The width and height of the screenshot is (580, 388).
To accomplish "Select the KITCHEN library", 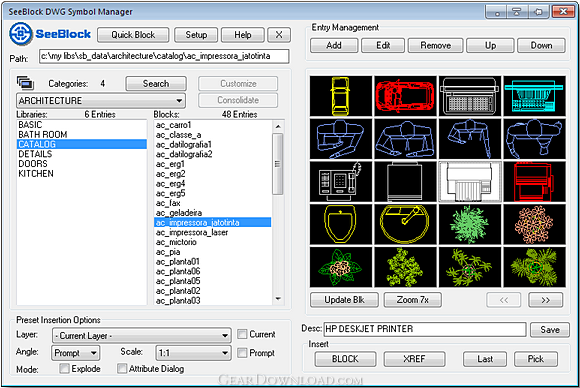I will [81, 173].
